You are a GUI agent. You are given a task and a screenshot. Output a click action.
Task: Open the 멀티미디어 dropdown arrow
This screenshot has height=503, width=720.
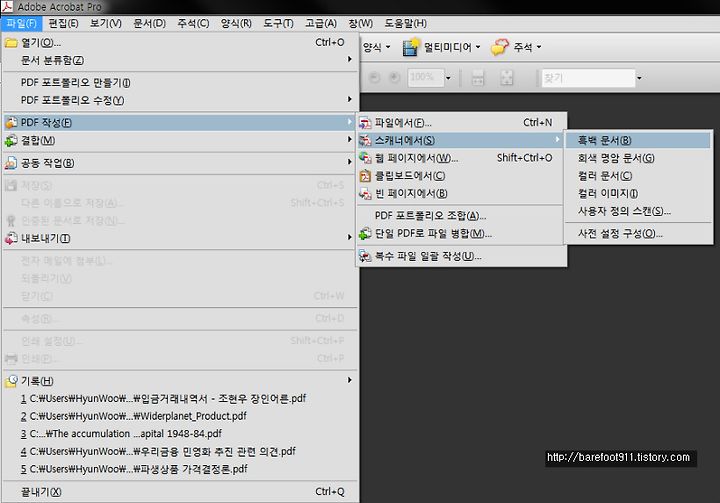tap(478, 47)
